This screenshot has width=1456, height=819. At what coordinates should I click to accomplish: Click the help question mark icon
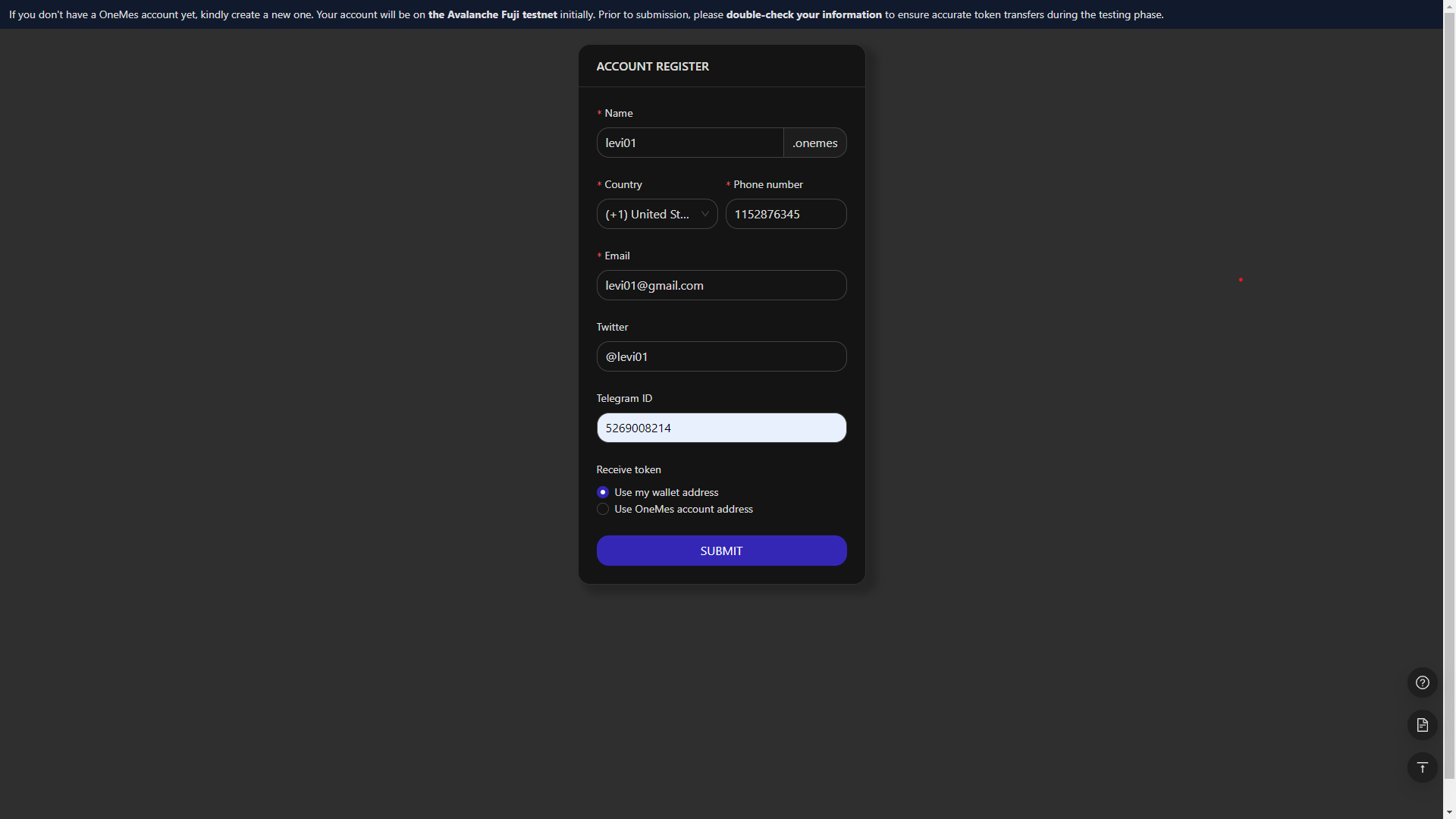pos(1422,682)
